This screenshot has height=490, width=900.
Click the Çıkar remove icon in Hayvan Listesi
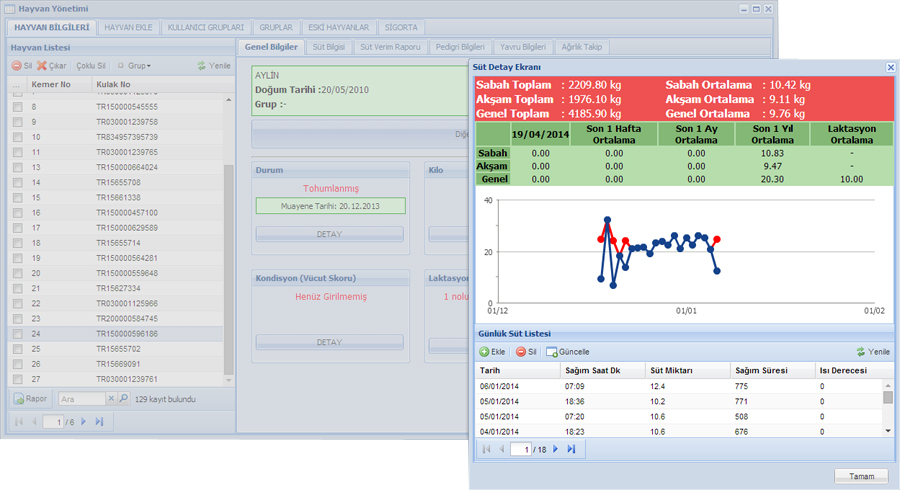42,66
